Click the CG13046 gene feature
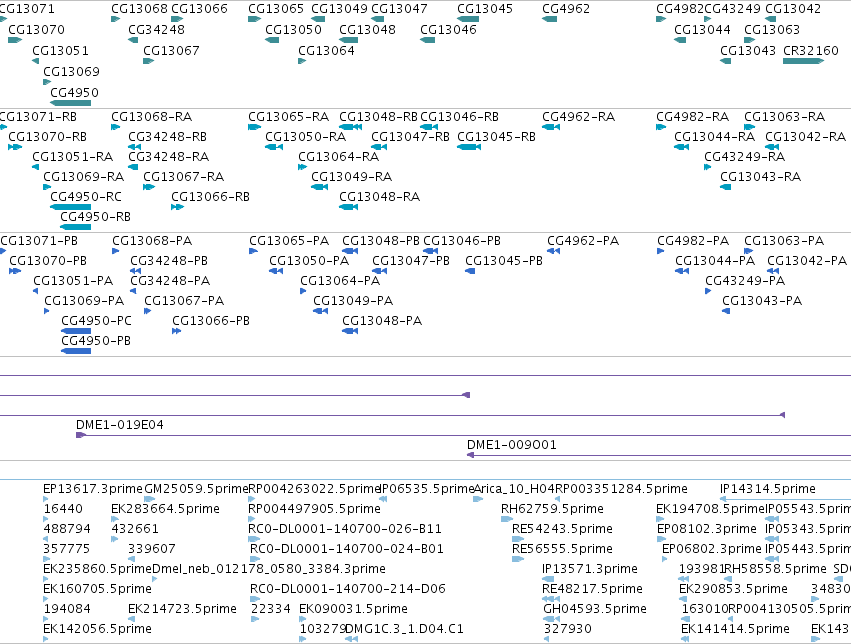The height and width of the screenshot is (644, 851). click(428, 40)
